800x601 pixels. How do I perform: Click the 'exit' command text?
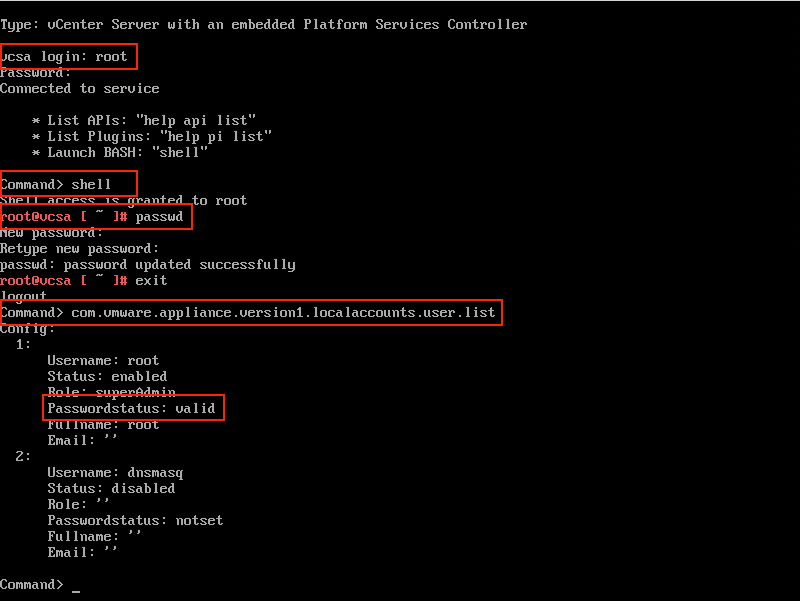point(152,281)
